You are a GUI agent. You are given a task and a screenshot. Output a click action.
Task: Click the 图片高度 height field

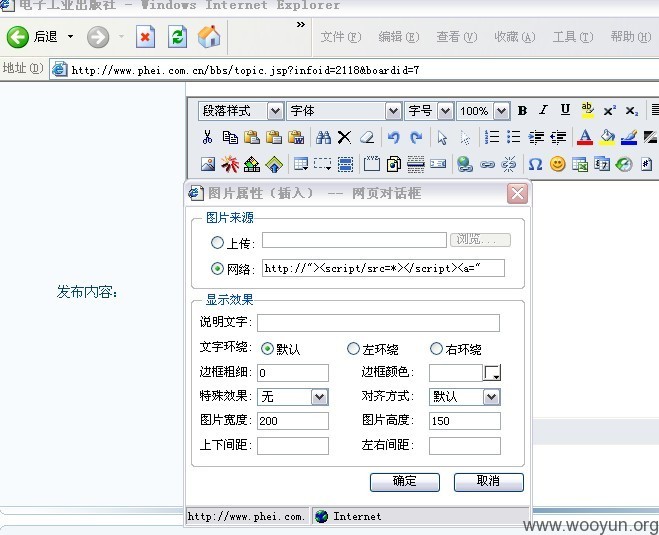click(465, 421)
